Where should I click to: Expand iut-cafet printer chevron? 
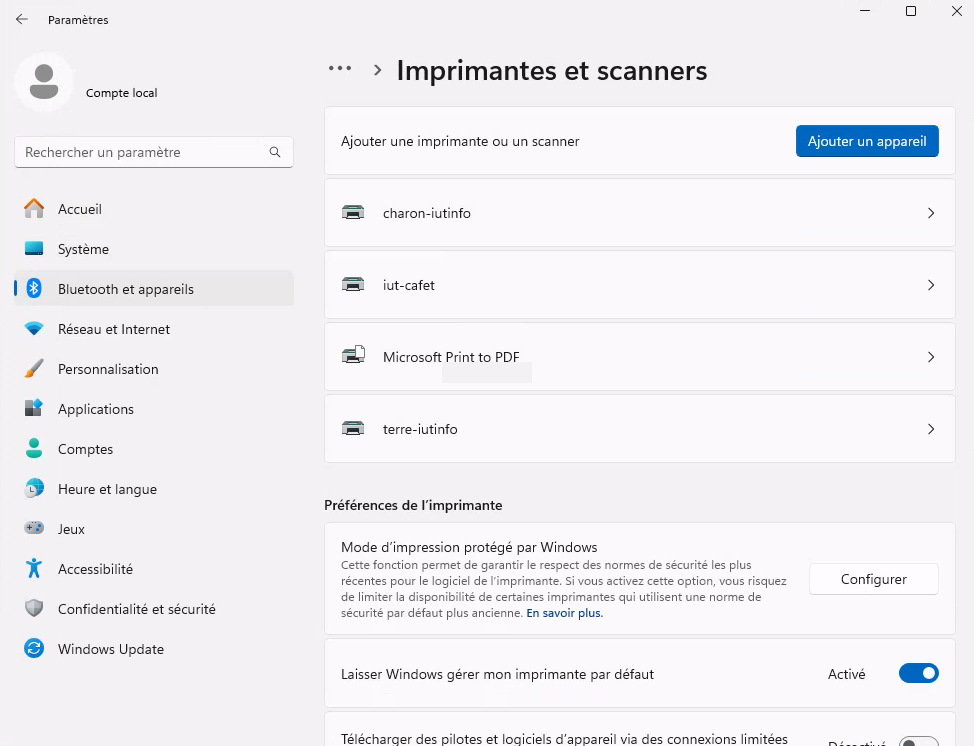pyautogui.click(x=931, y=285)
